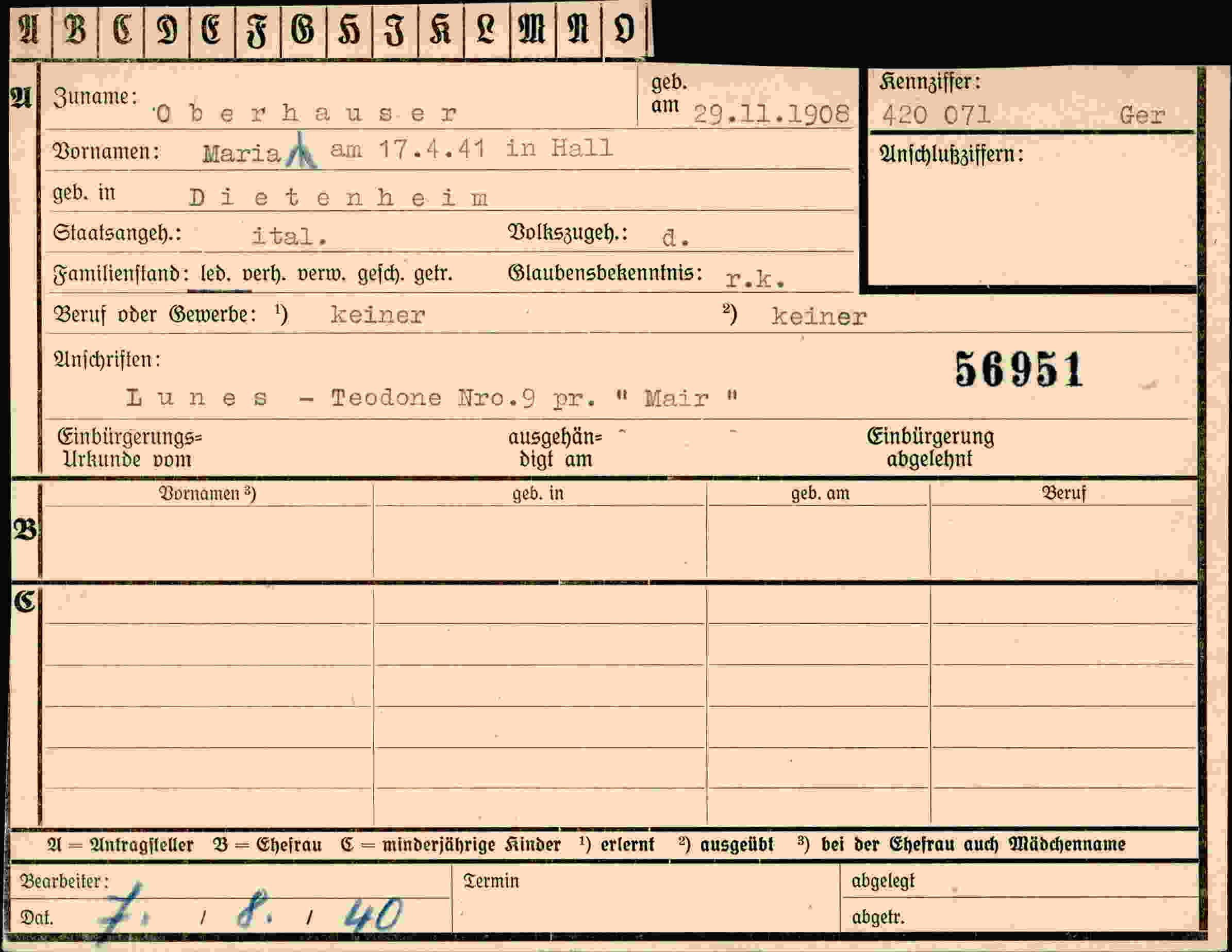The width and height of the screenshot is (1232, 952).
Task: Click the 'Einbürgerungs-Urkunde vom' label
Action: [x=129, y=448]
